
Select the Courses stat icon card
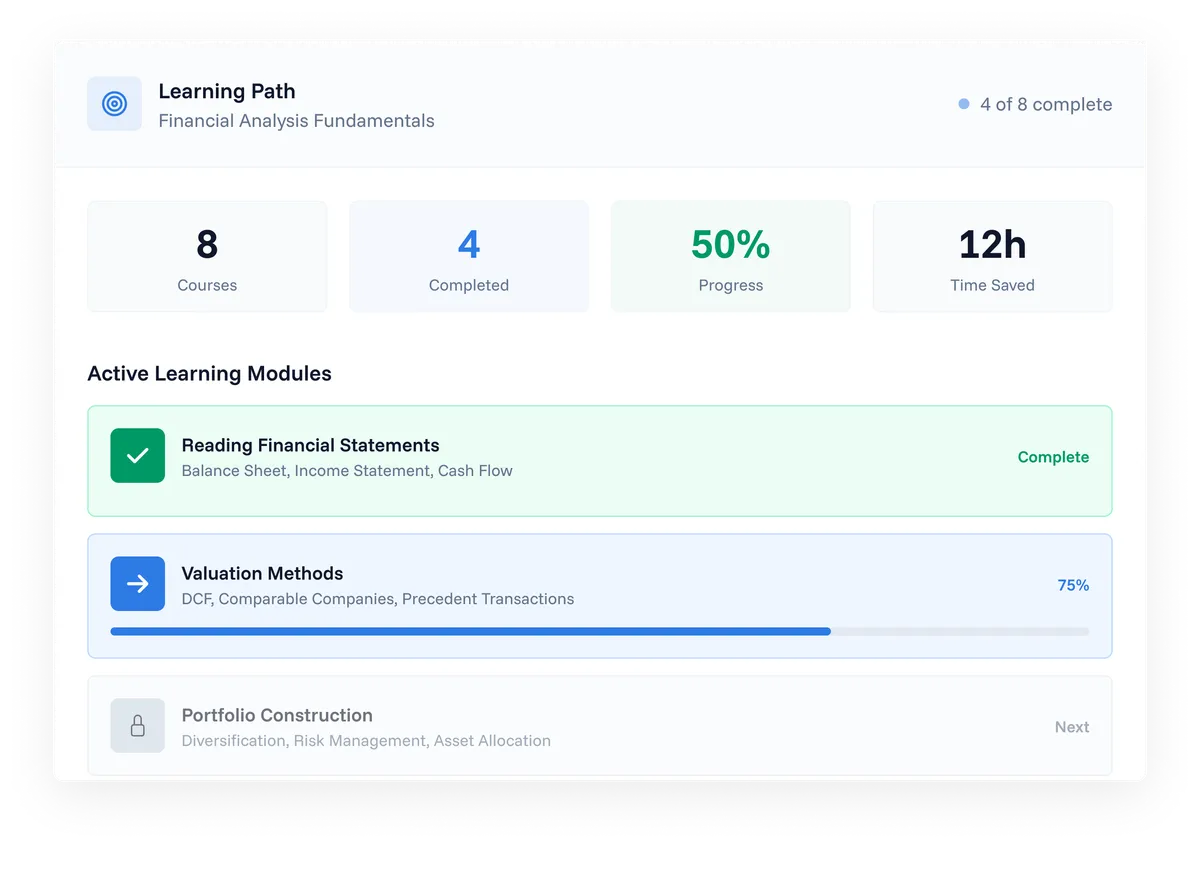207,256
